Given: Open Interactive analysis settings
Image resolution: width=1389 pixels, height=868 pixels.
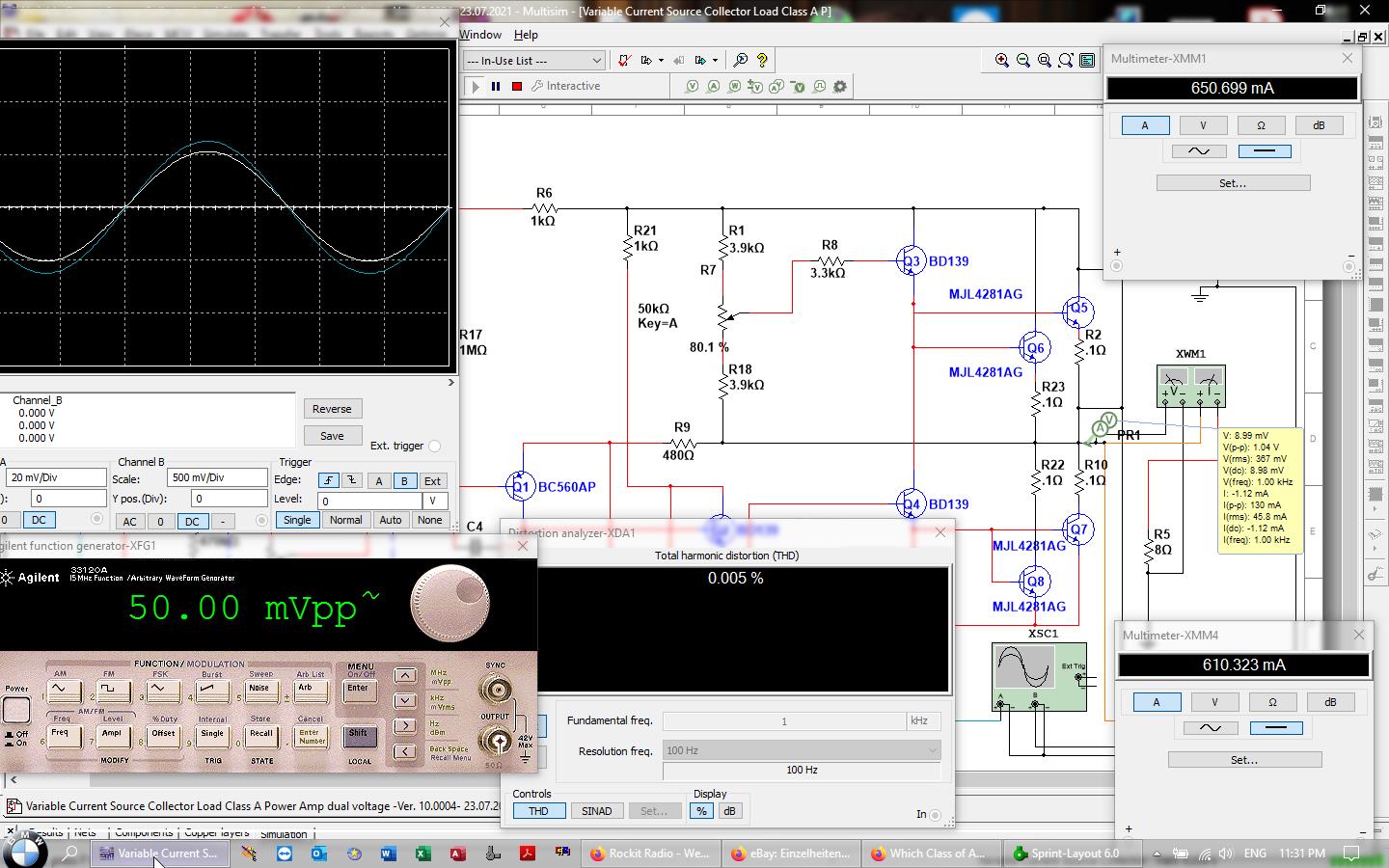Looking at the screenshot, I should tap(564, 86).
